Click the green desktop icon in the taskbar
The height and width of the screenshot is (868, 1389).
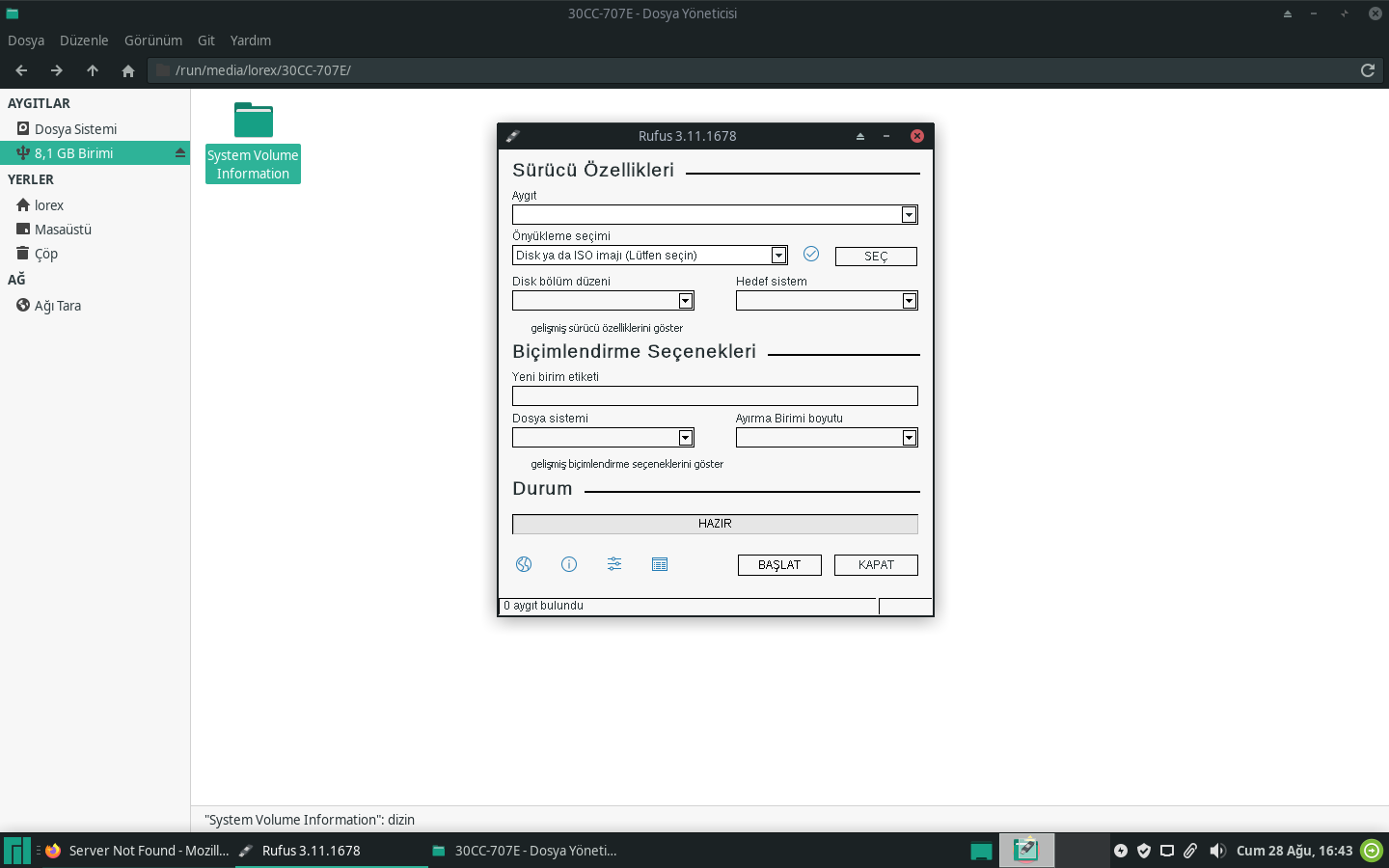[981, 851]
